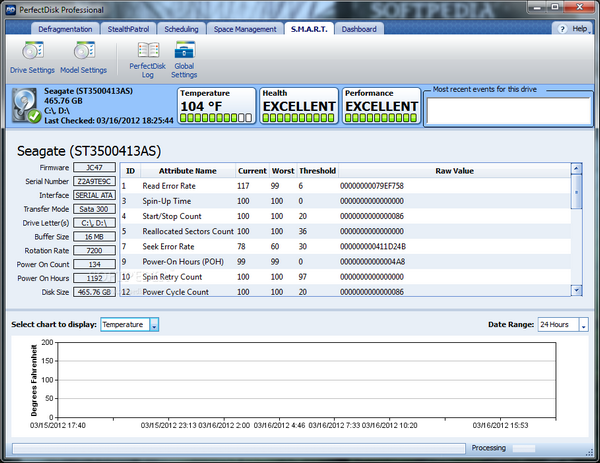Click the temperature chart plot area
The height and width of the screenshot is (463, 600).
(x=307, y=380)
